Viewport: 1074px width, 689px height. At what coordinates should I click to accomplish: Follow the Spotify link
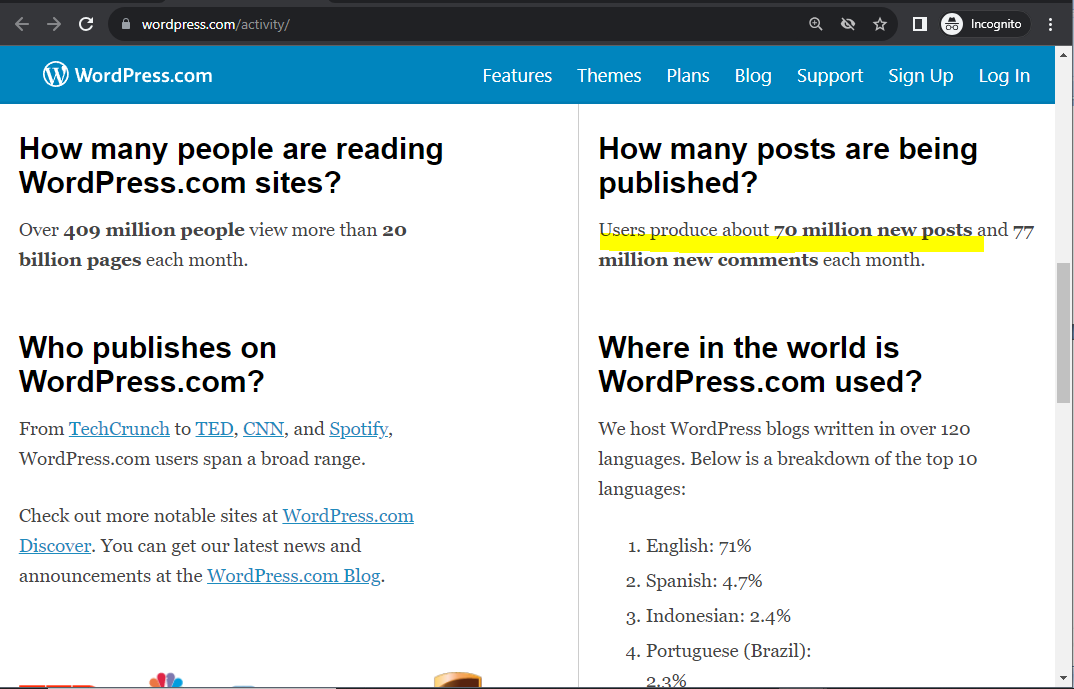(359, 429)
